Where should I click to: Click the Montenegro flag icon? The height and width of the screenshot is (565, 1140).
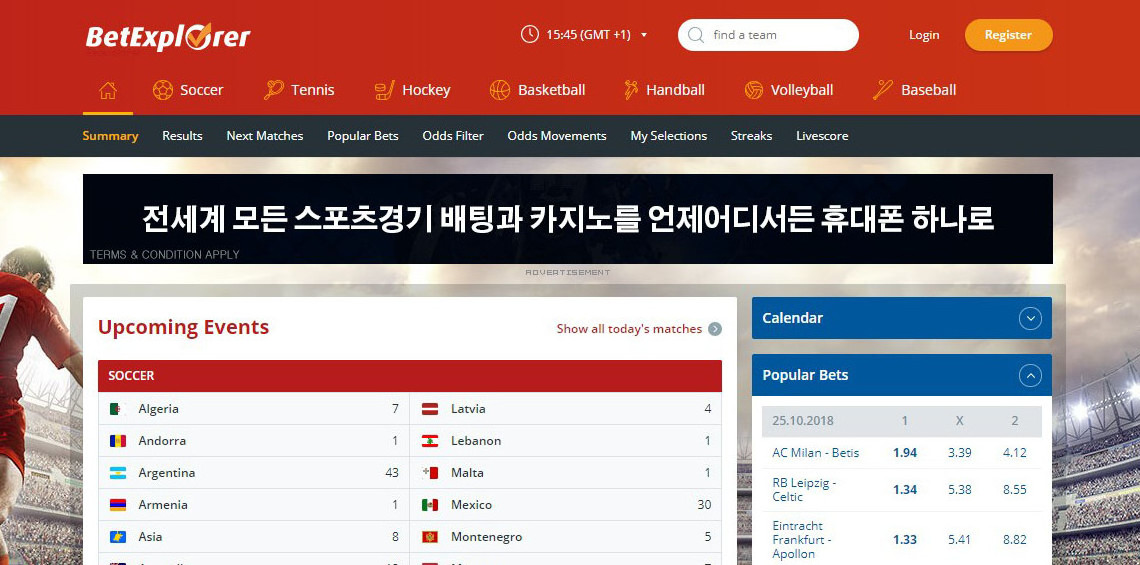[430, 537]
